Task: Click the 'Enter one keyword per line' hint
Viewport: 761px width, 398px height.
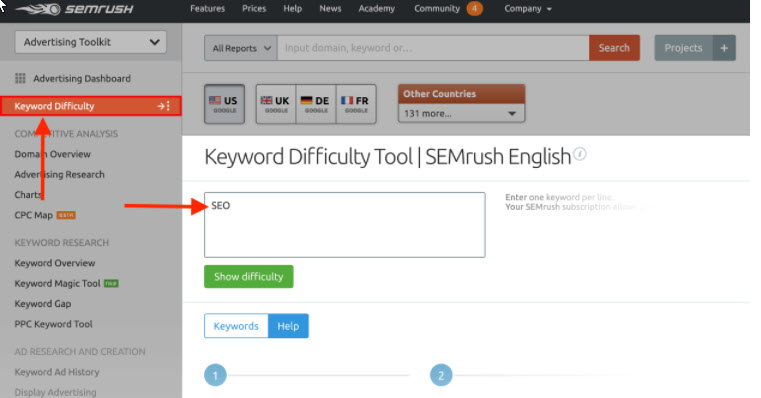Action: 559,197
